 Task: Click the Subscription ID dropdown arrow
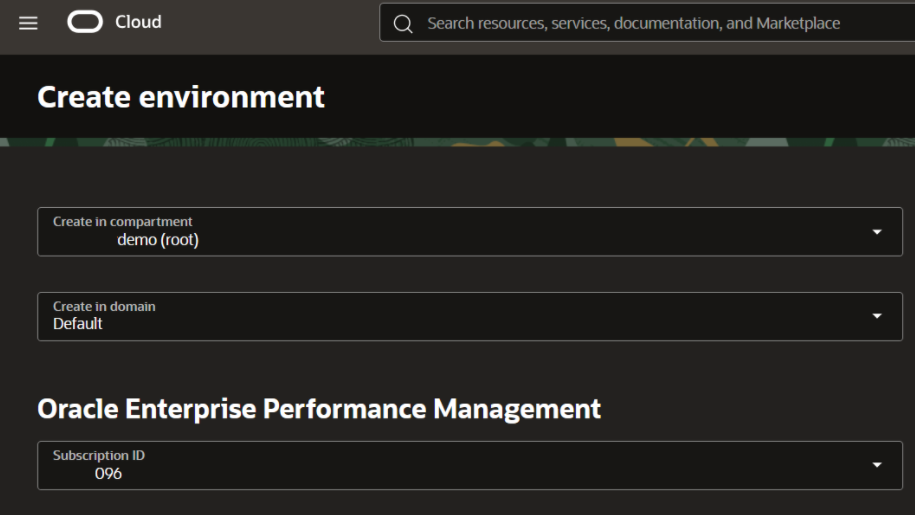pos(877,466)
